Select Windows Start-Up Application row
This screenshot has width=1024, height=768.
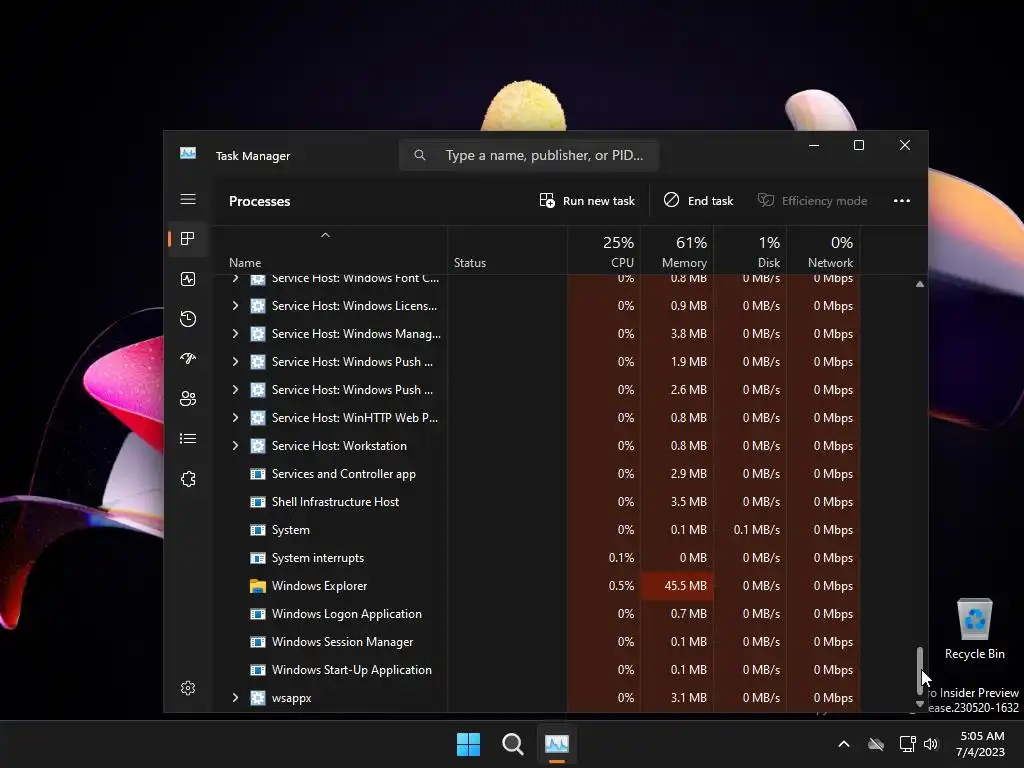(x=537, y=670)
